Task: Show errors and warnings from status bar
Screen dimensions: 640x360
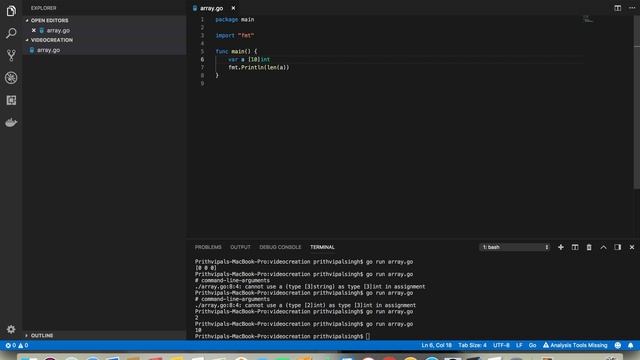Action: coord(17,345)
